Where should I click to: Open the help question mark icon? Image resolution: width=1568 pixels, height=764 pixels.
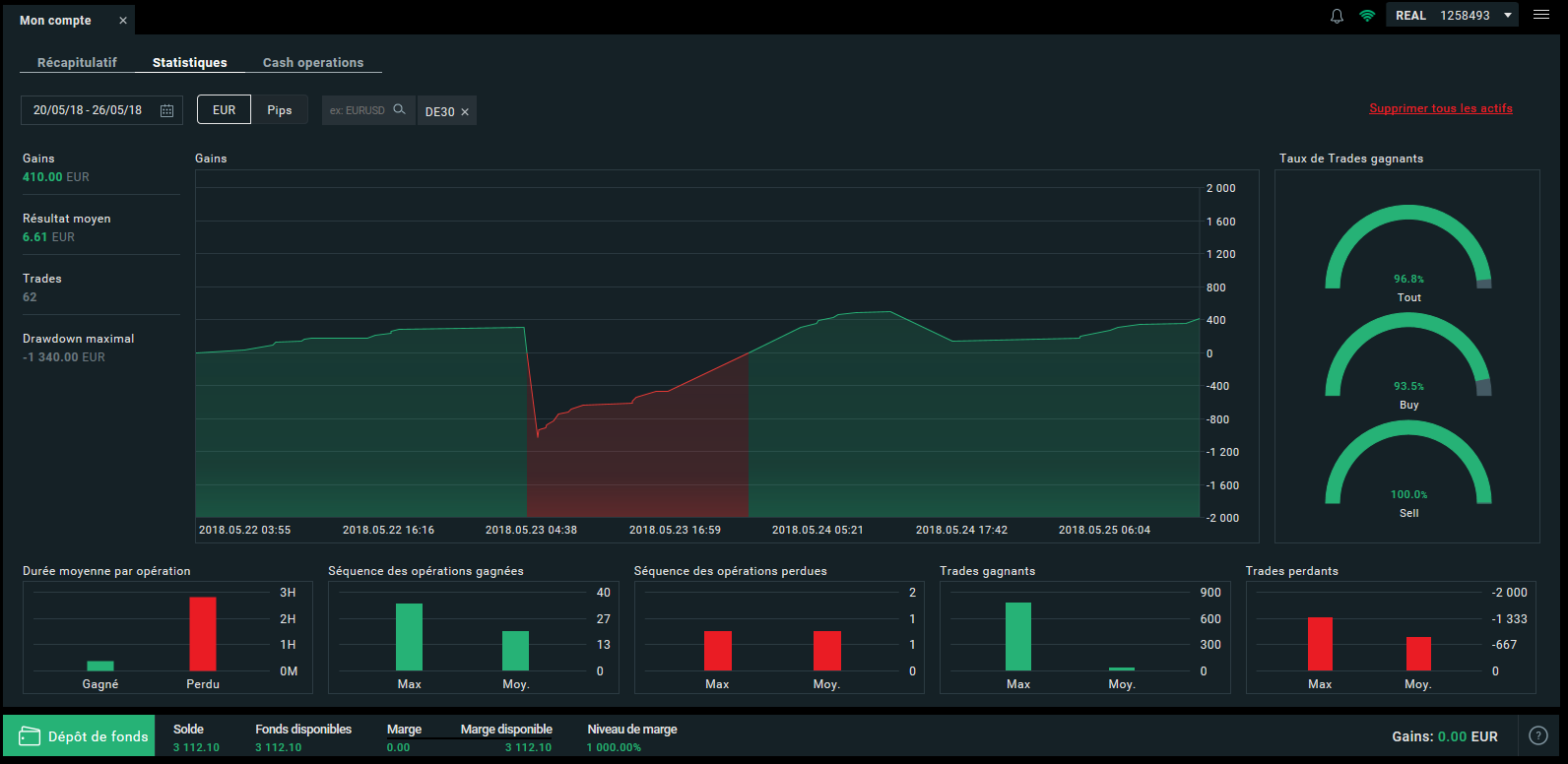tap(1537, 735)
